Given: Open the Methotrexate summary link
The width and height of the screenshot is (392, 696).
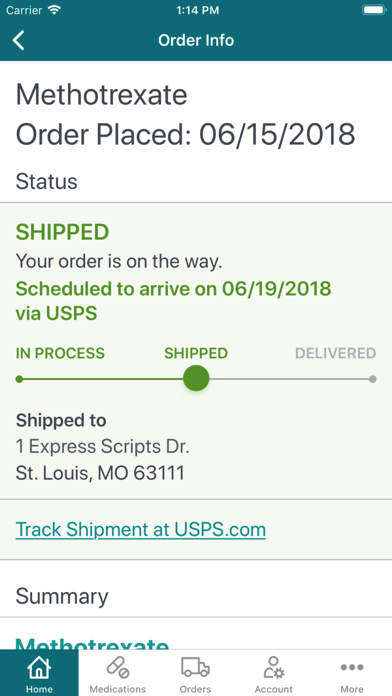Looking at the screenshot, I should coord(92,645).
